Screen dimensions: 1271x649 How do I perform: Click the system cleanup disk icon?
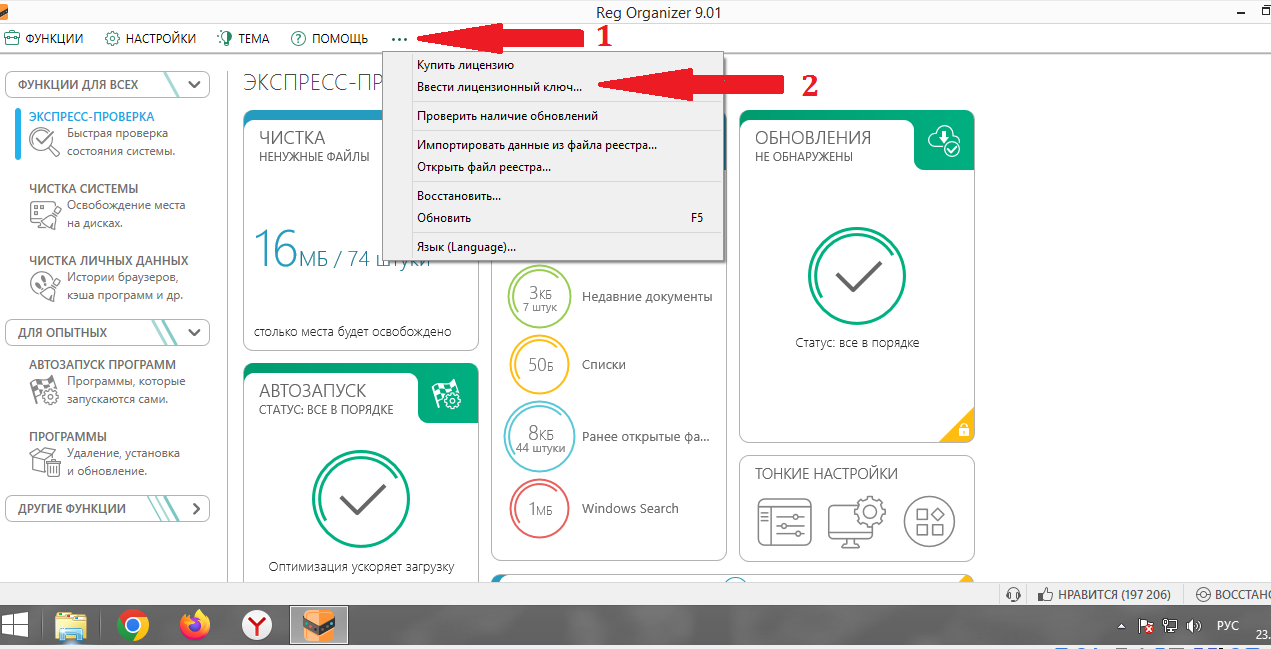pos(45,214)
